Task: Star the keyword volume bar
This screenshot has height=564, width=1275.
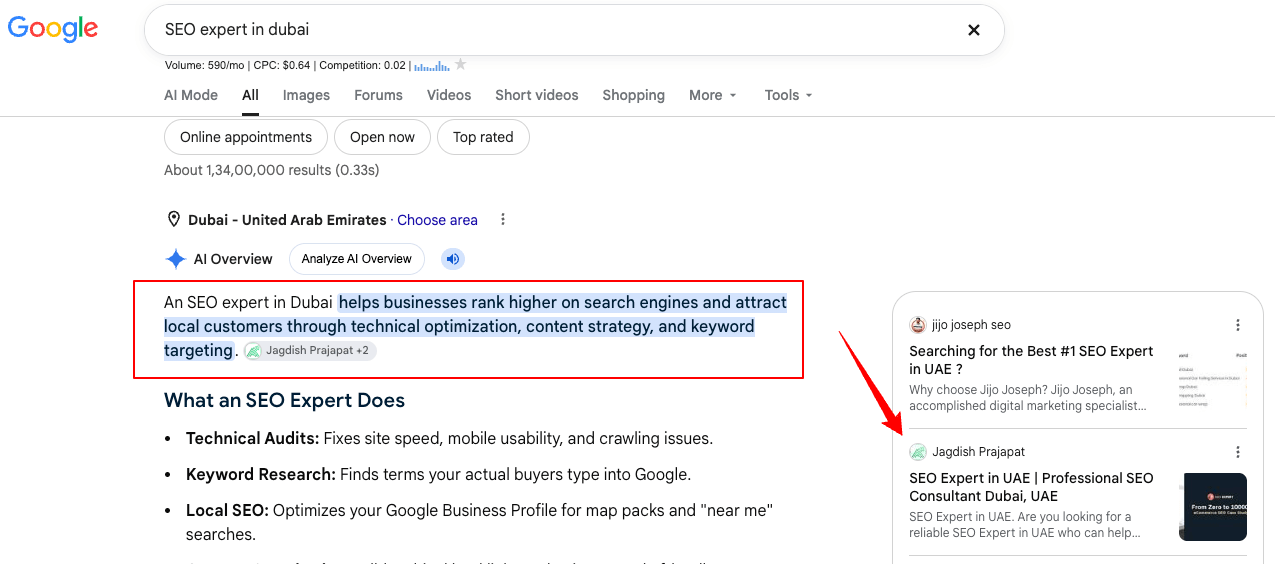Action: click(460, 65)
